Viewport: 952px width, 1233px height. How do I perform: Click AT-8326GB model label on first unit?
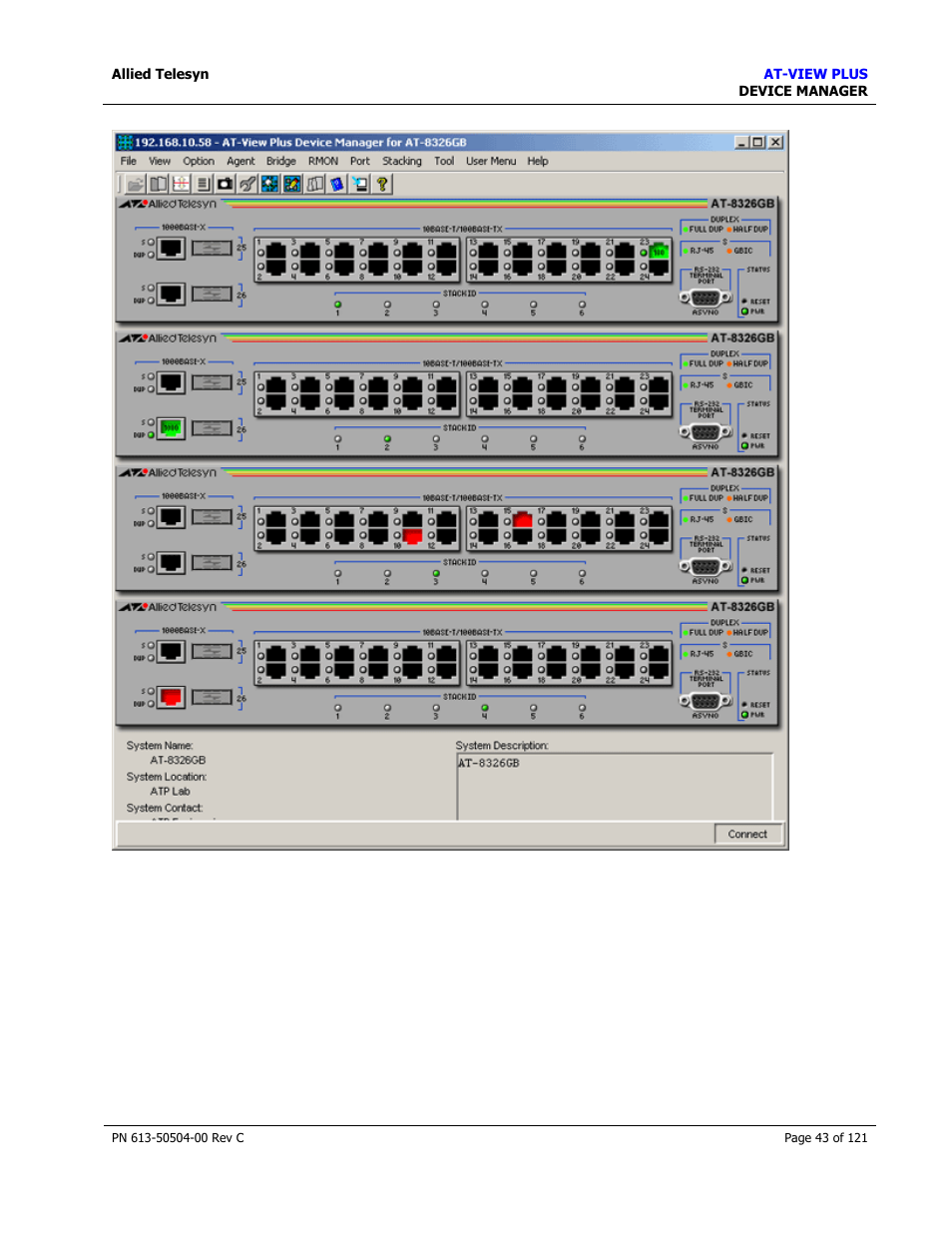coord(742,204)
